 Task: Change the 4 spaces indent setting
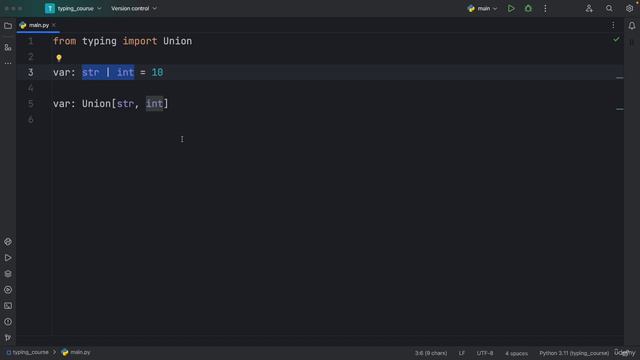(516, 353)
